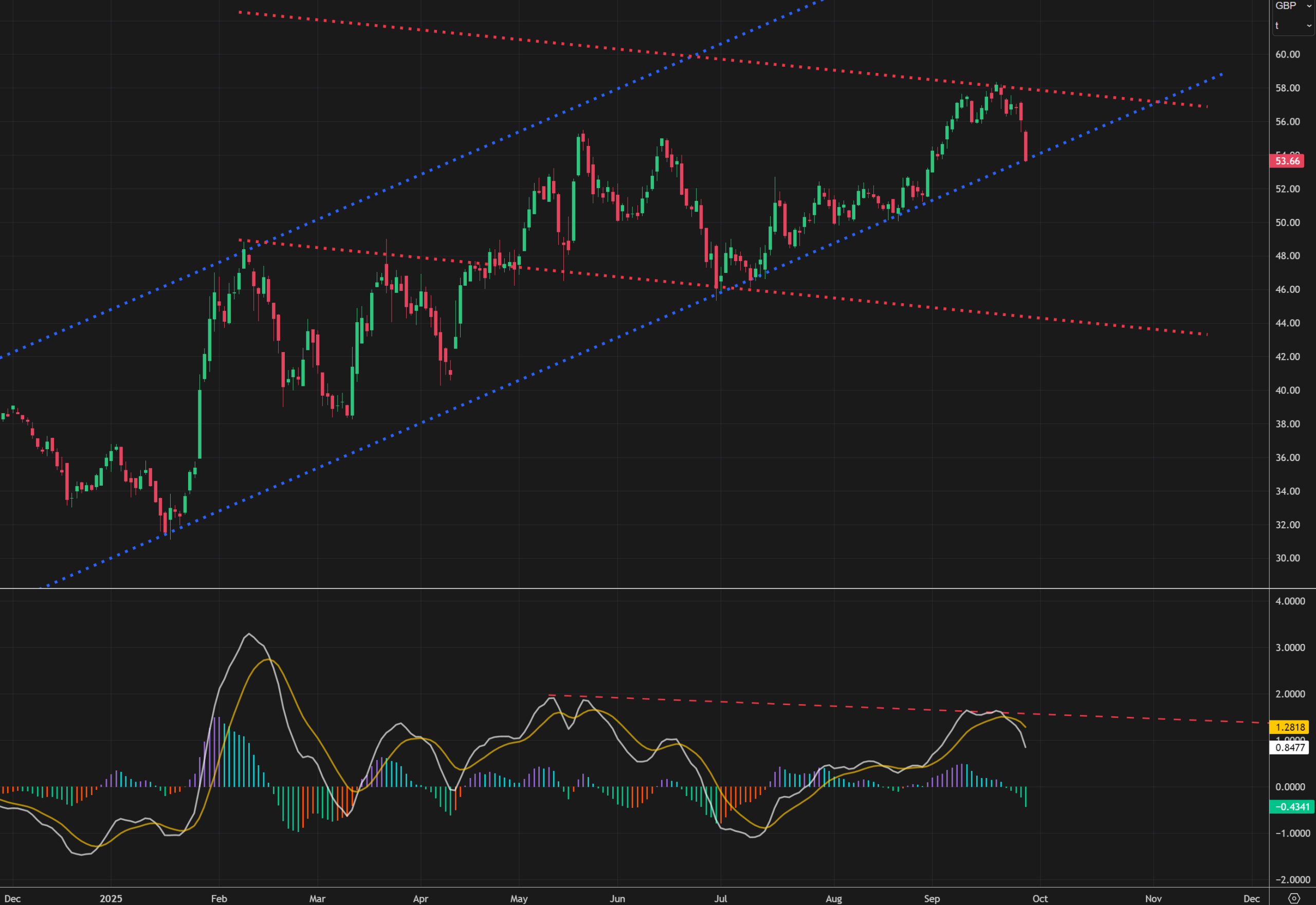Click the green −0.4341 histogram value label

coord(1292,807)
